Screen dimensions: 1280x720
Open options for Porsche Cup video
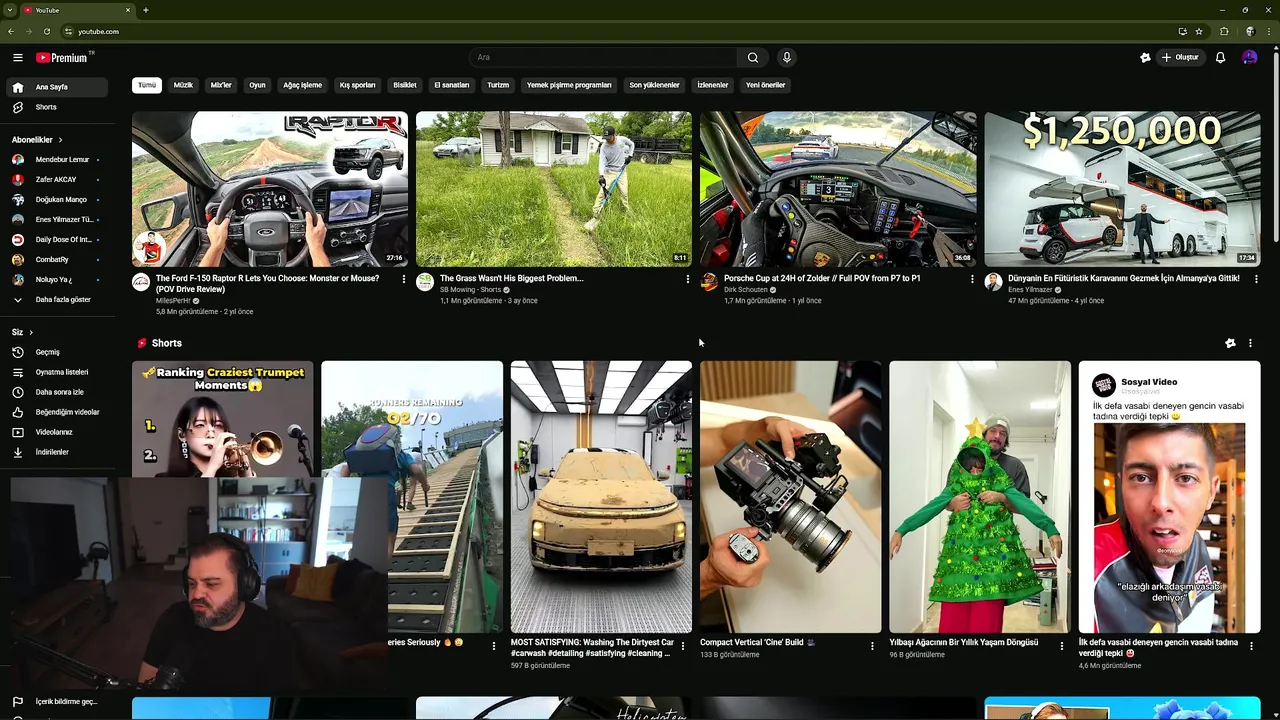[x=972, y=279]
